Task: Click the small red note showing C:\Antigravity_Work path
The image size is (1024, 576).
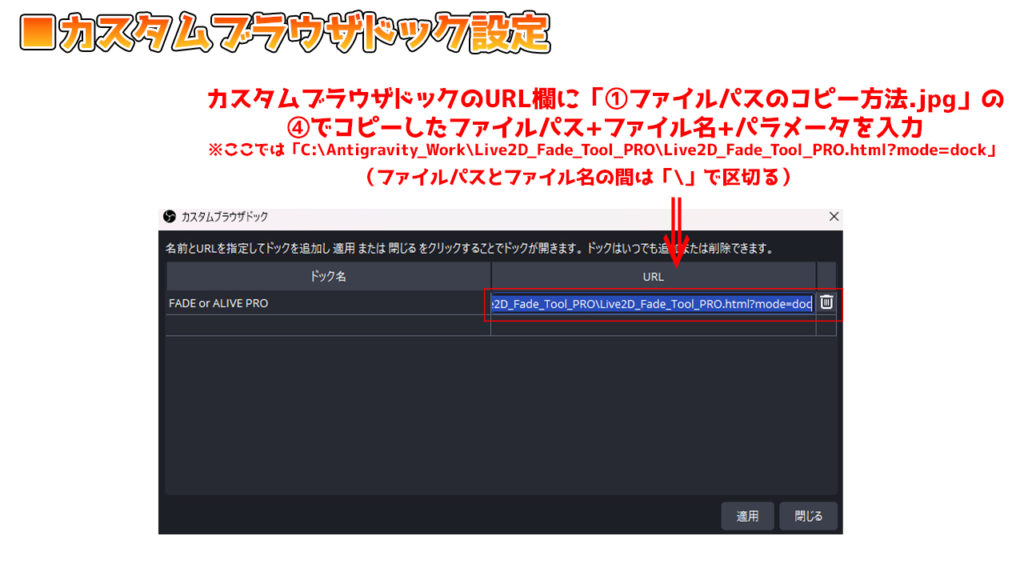Action: click(599, 150)
